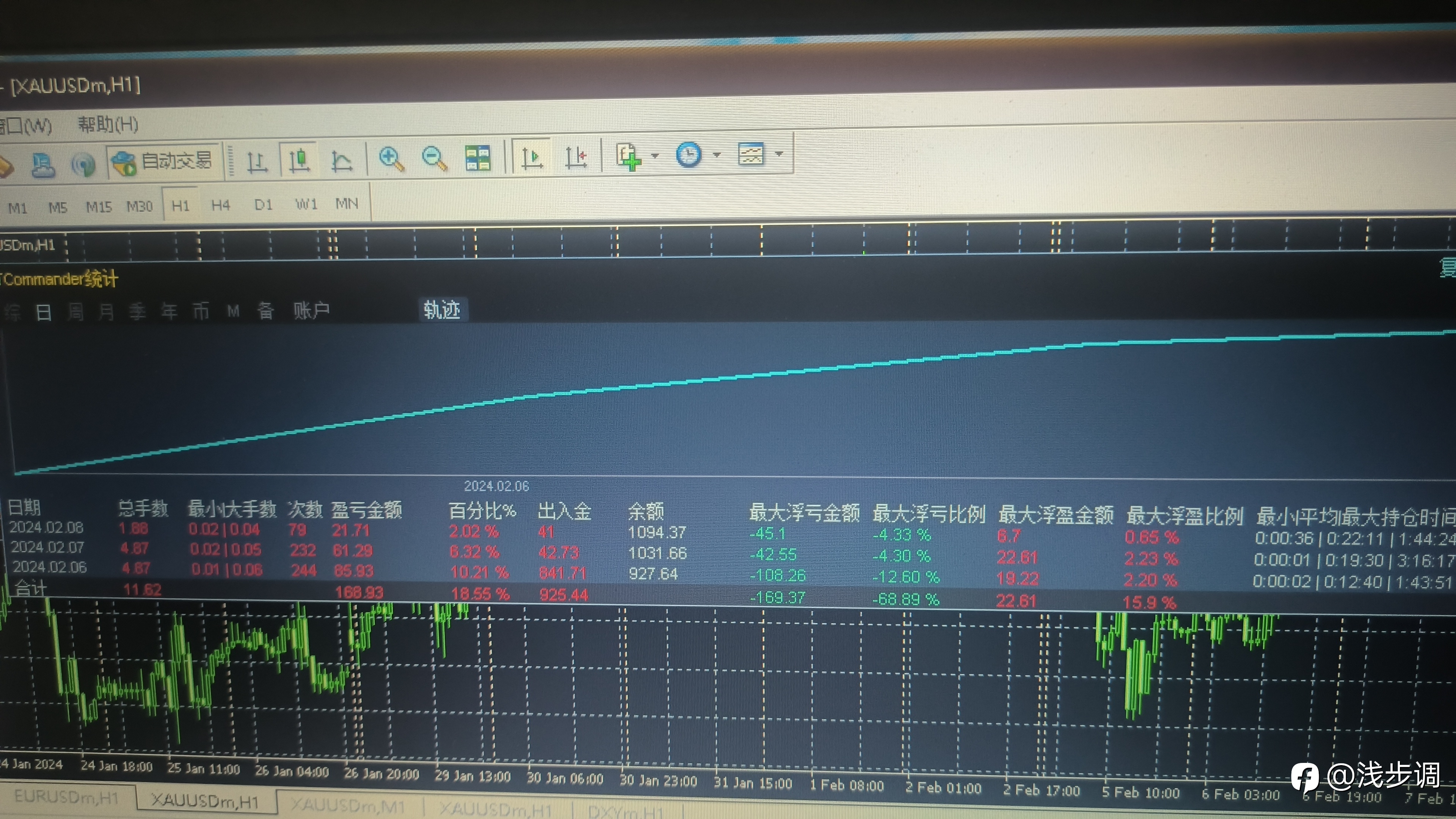Click the 百分比% column header
This screenshot has height=819, width=1456.
click(482, 511)
